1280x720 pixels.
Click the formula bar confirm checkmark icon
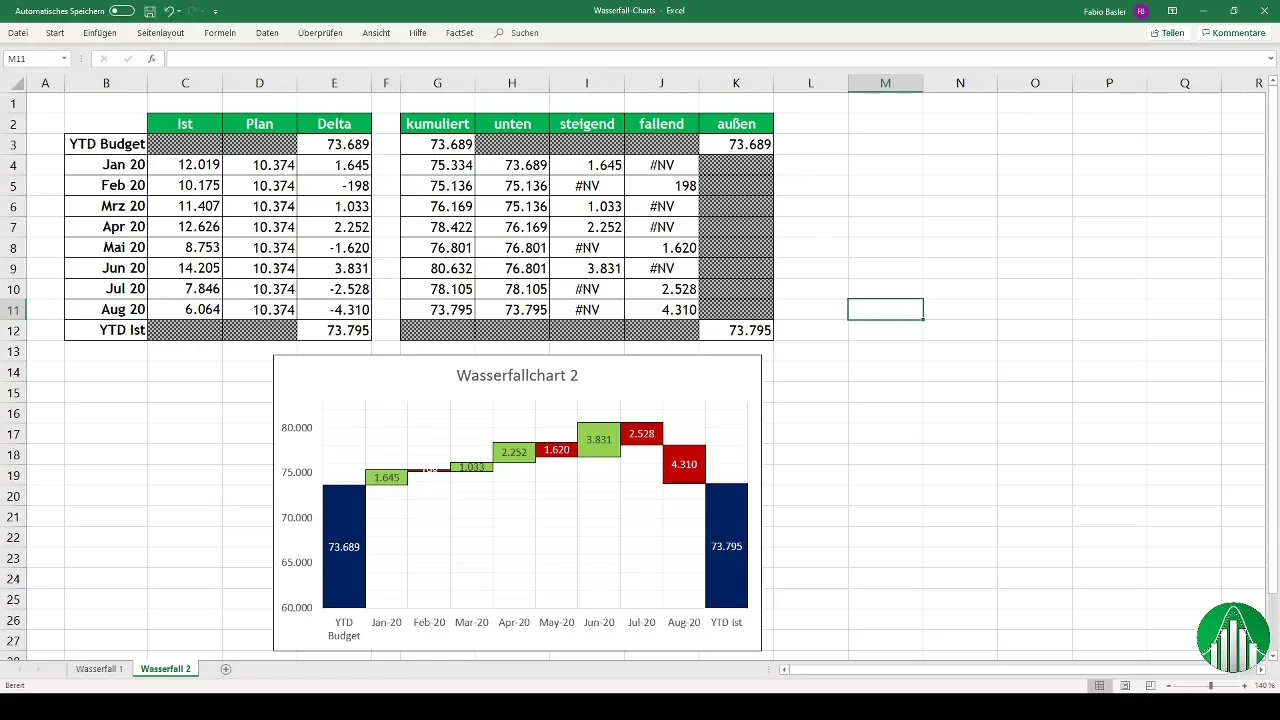(127, 59)
